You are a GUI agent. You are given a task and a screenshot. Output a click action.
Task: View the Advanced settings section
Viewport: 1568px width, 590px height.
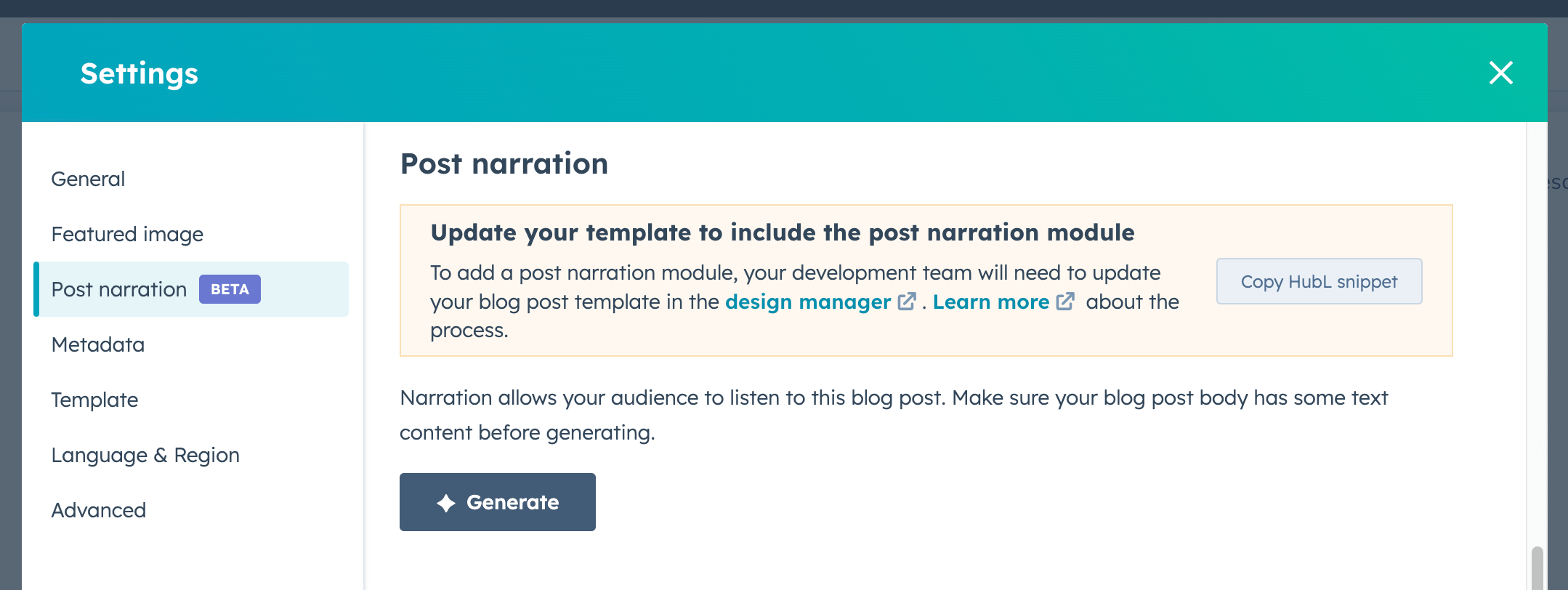pyautogui.click(x=99, y=510)
